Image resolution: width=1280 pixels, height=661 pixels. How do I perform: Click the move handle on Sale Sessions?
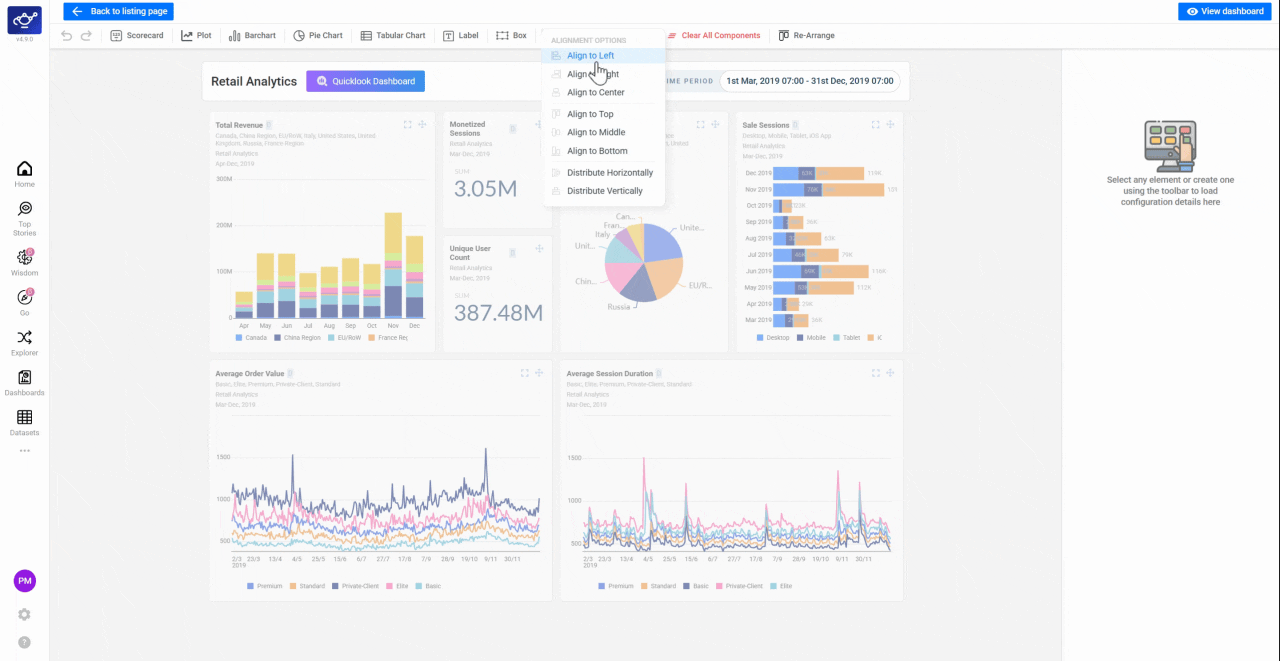point(890,124)
